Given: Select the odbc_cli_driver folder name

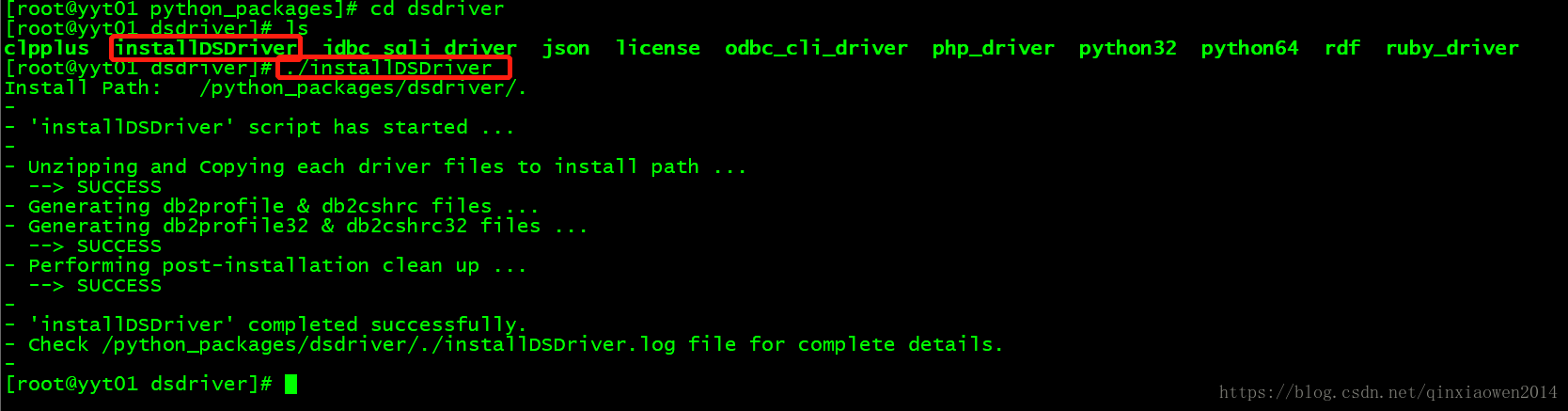Looking at the screenshot, I should point(817,48).
